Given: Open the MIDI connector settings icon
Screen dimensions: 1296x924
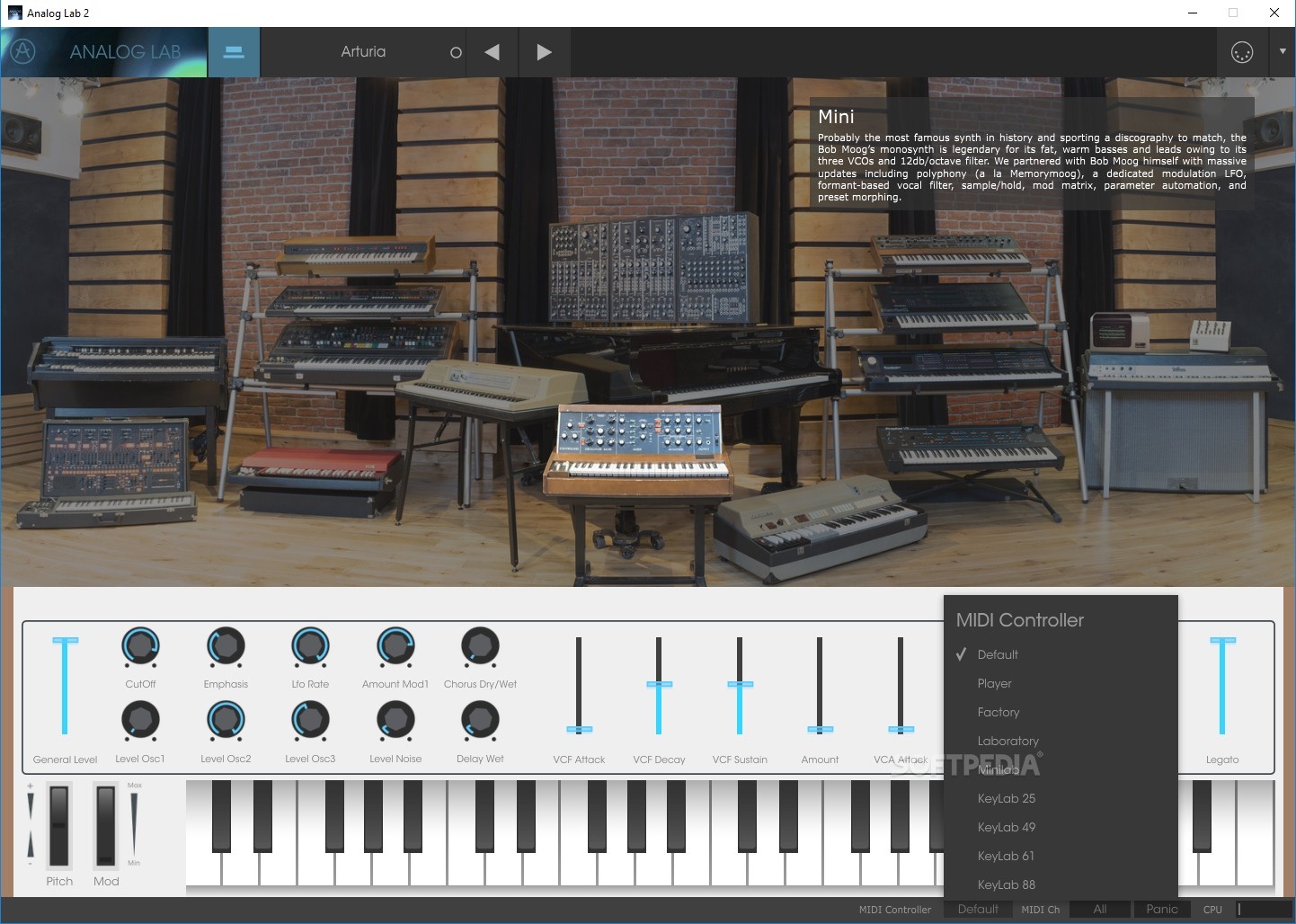Looking at the screenshot, I should point(1241,52).
